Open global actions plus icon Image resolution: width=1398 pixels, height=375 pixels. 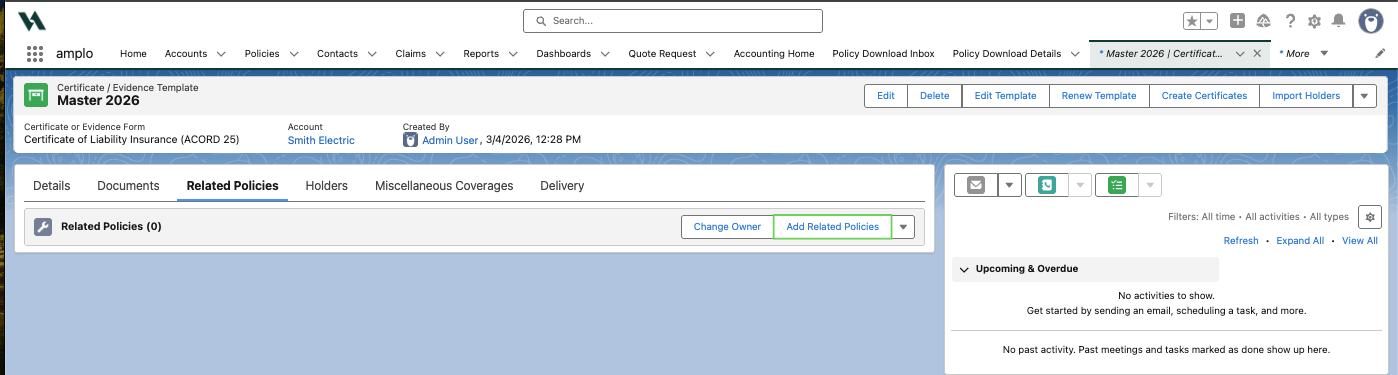(x=1238, y=21)
